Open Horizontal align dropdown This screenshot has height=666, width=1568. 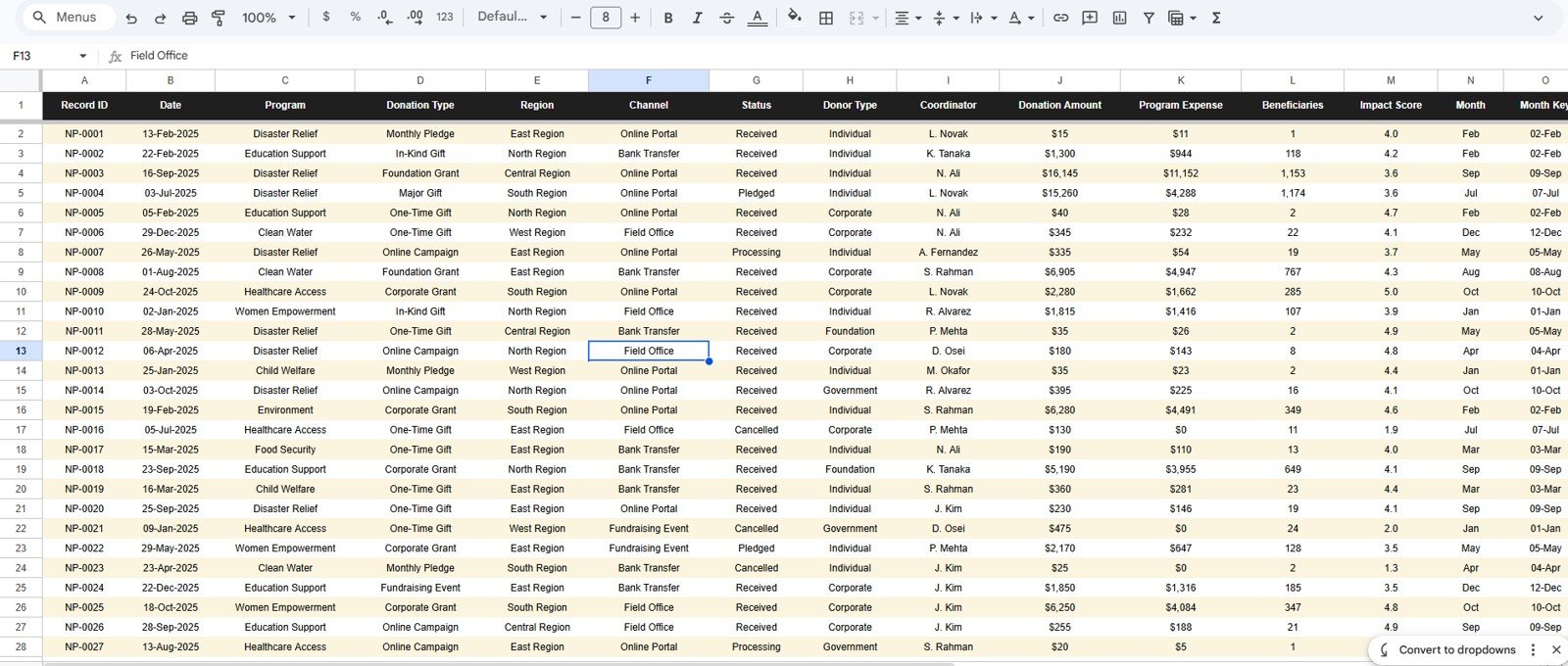pos(907,18)
